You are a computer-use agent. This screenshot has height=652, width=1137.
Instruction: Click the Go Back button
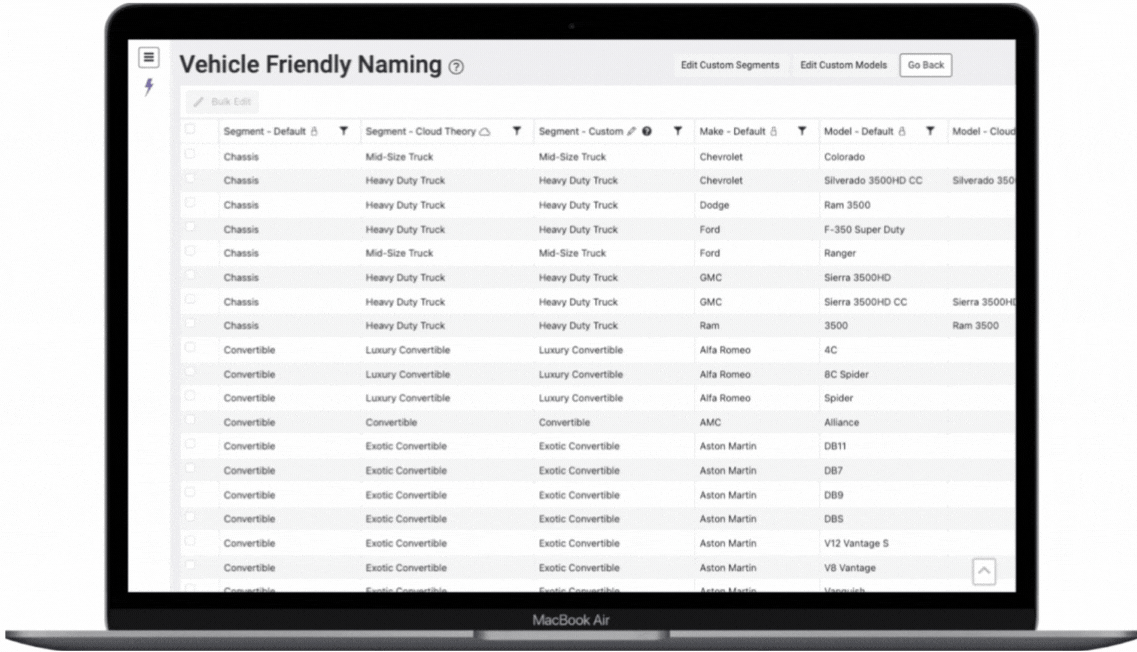(x=926, y=65)
